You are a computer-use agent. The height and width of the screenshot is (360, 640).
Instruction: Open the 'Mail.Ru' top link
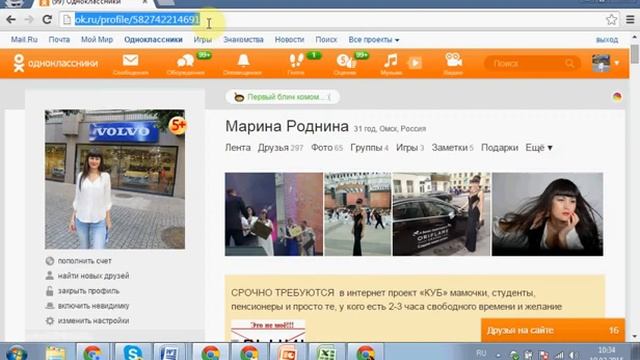[x=24, y=40]
